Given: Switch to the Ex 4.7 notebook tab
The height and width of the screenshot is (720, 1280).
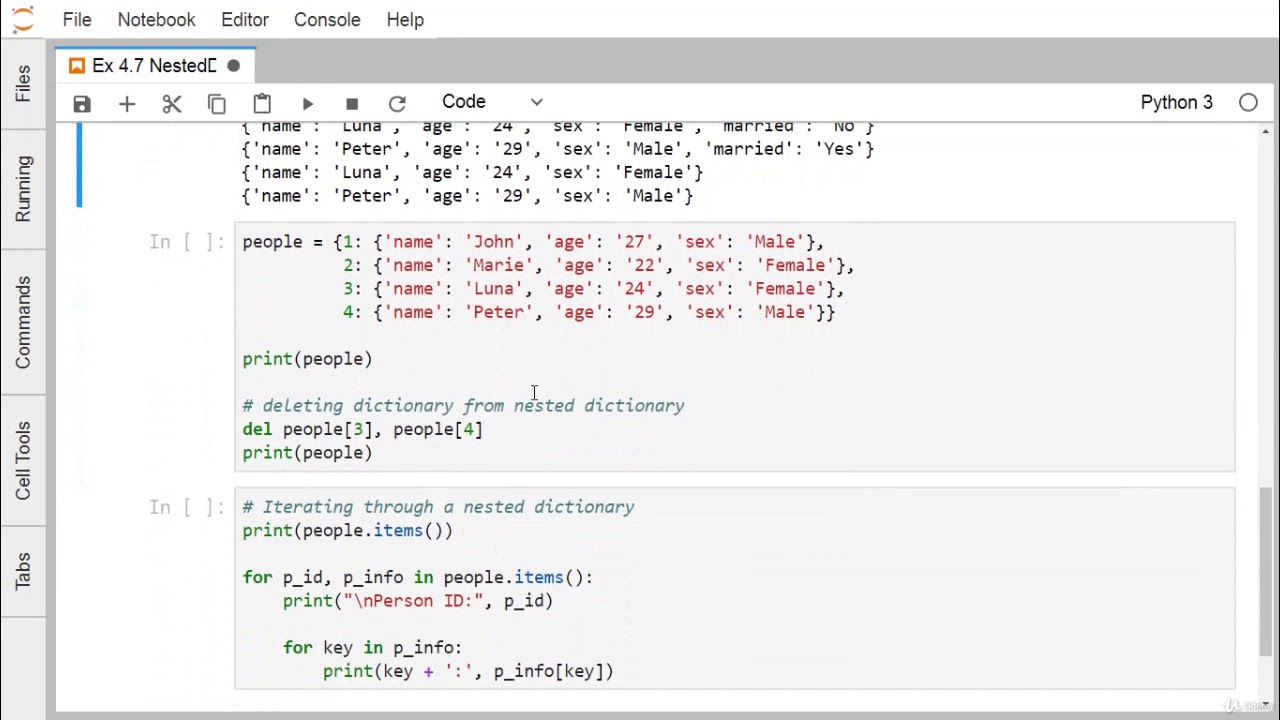Looking at the screenshot, I should coord(154,66).
